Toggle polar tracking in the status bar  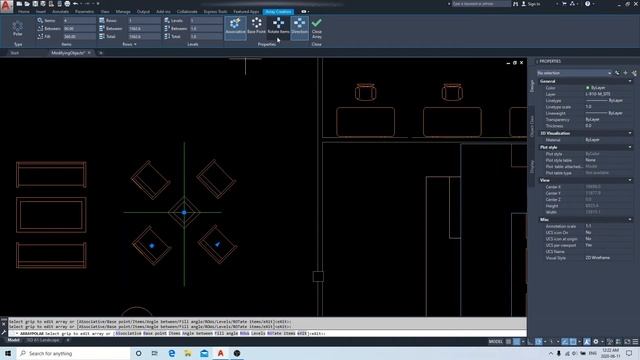coord(539,342)
